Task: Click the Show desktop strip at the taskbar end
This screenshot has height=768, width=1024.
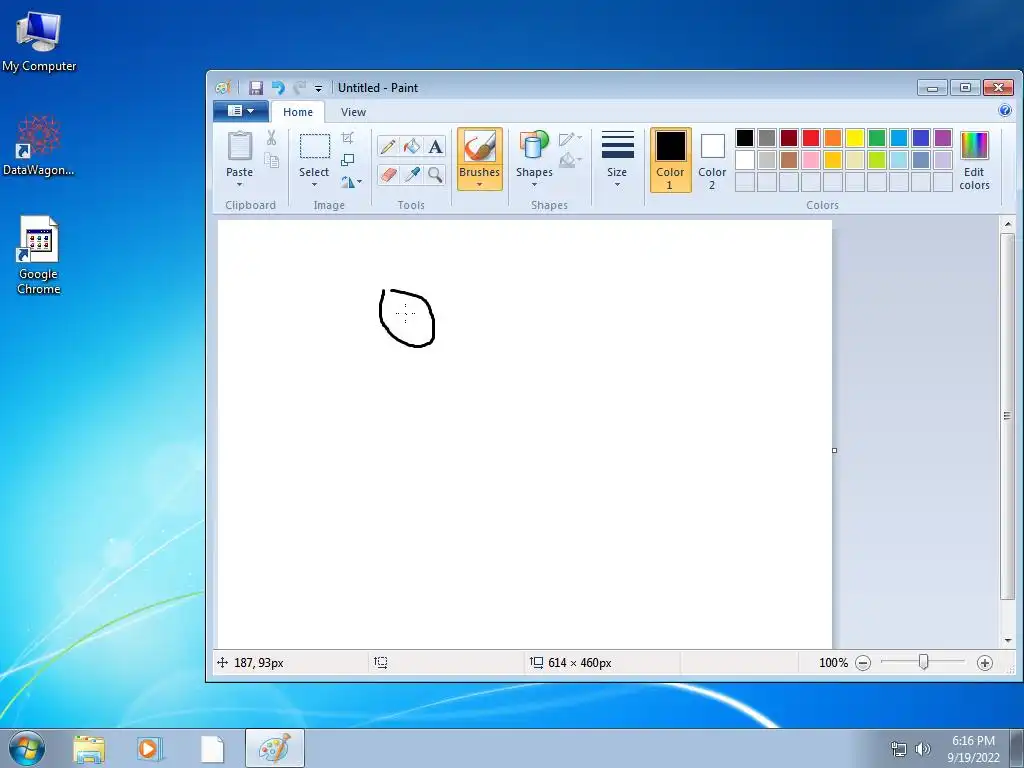Action: pyautogui.click(x=1017, y=748)
